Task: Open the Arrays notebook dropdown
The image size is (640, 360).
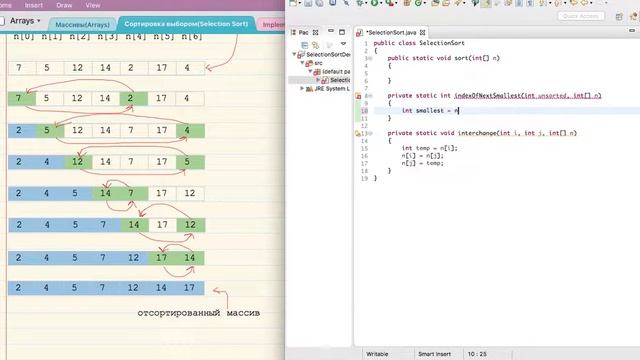Action: (x=39, y=20)
